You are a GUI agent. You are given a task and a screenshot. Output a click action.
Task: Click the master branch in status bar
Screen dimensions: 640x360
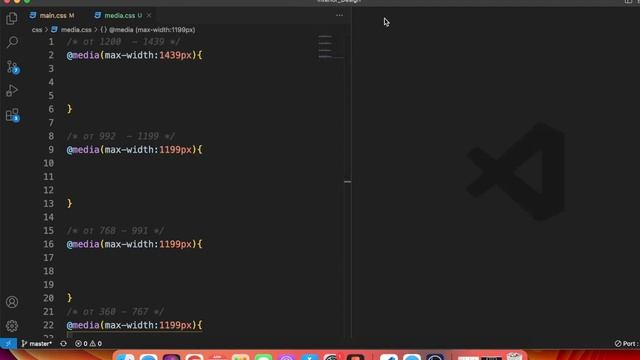tap(37, 344)
